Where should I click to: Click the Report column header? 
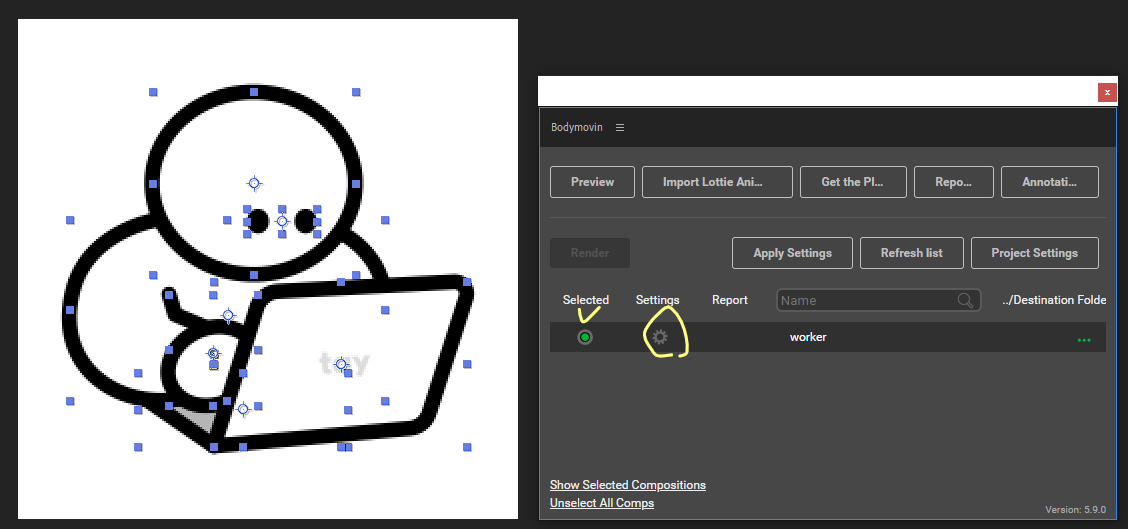(x=729, y=300)
